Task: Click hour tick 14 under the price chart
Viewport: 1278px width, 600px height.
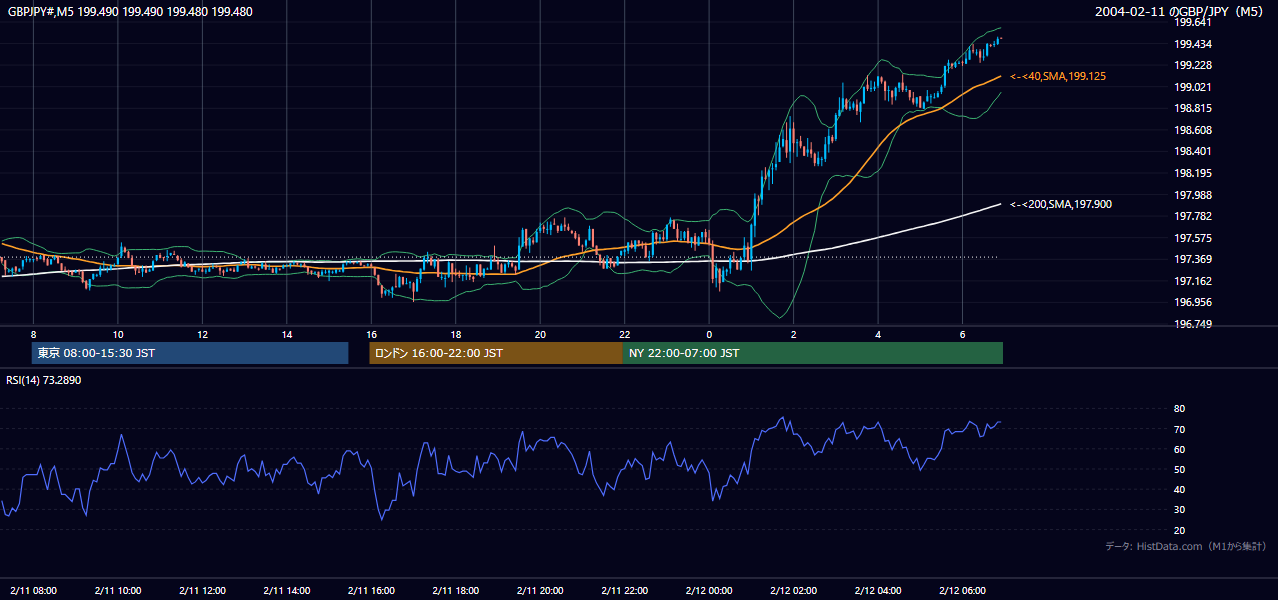Action: pos(287,334)
